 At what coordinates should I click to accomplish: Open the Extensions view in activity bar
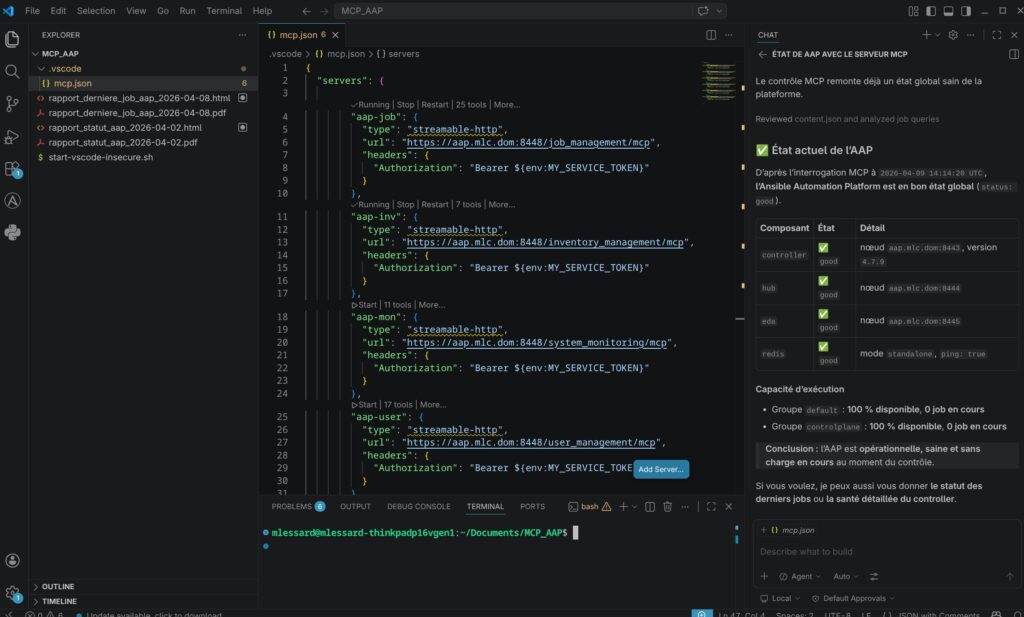click(x=12, y=169)
